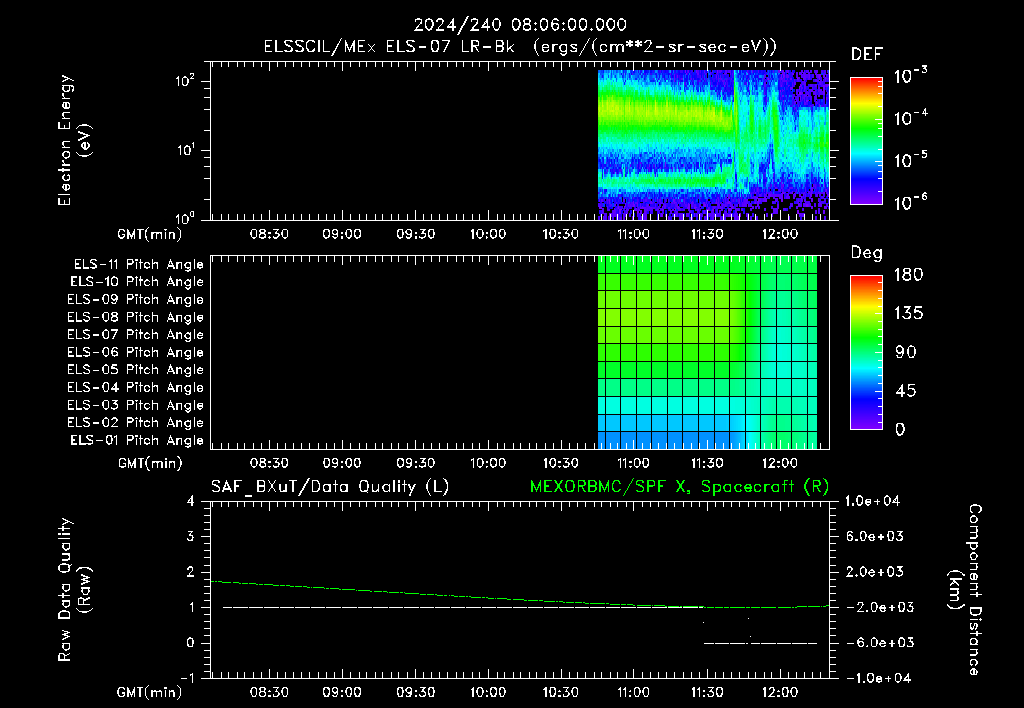Click the 135 value on Deg color scale
The height and width of the screenshot is (708, 1024).
click(908, 314)
